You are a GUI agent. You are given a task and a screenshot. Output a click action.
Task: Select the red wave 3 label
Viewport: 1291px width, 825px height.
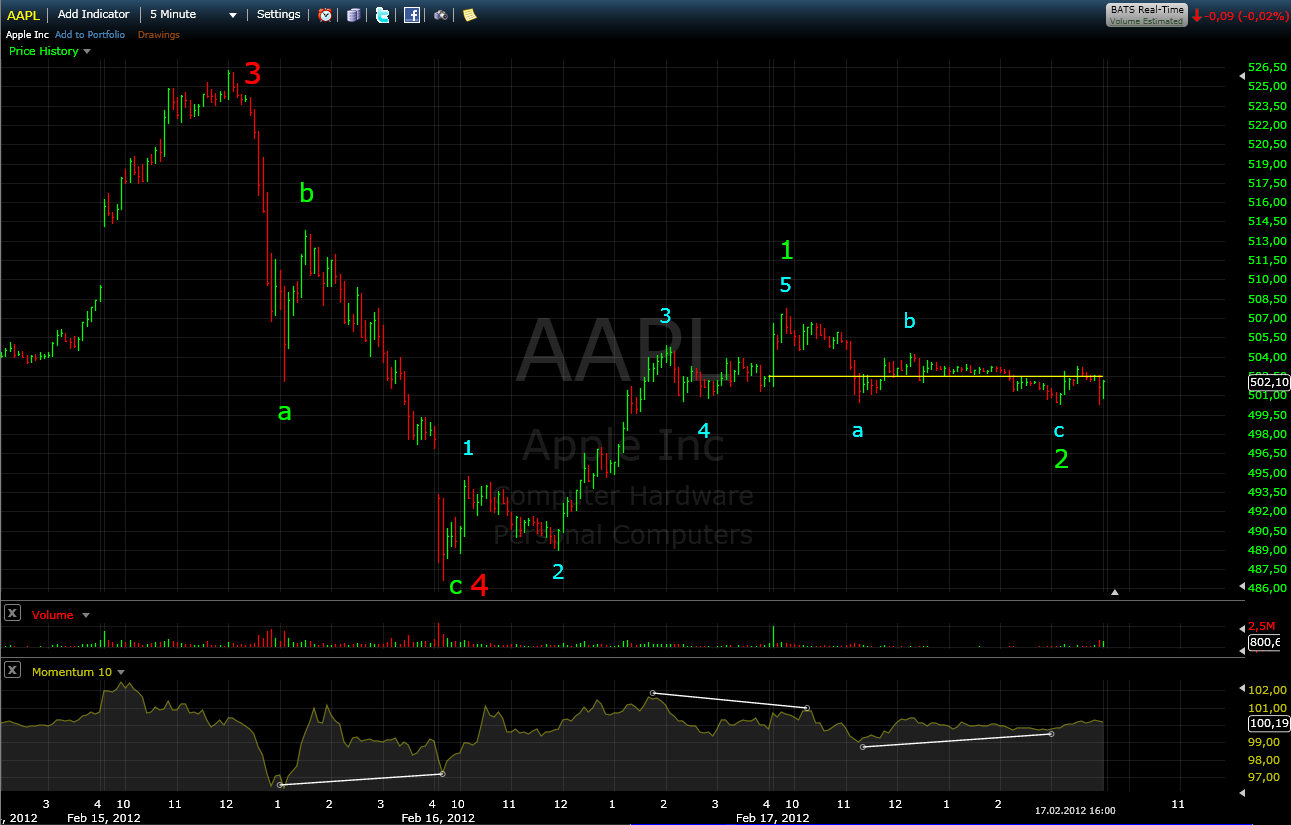coord(253,73)
